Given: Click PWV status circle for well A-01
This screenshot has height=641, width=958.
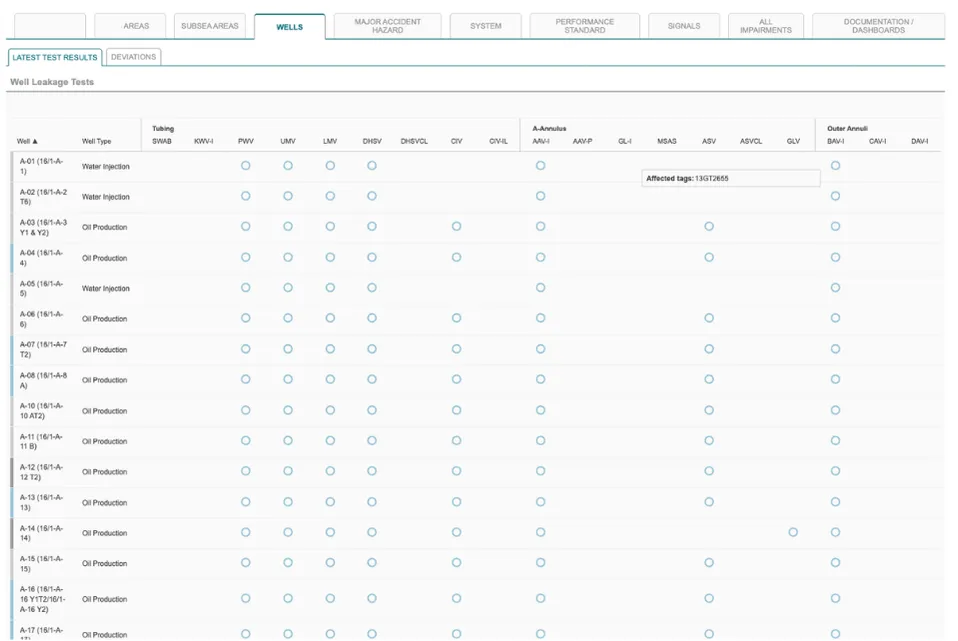Looking at the screenshot, I should click(x=246, y=166).
